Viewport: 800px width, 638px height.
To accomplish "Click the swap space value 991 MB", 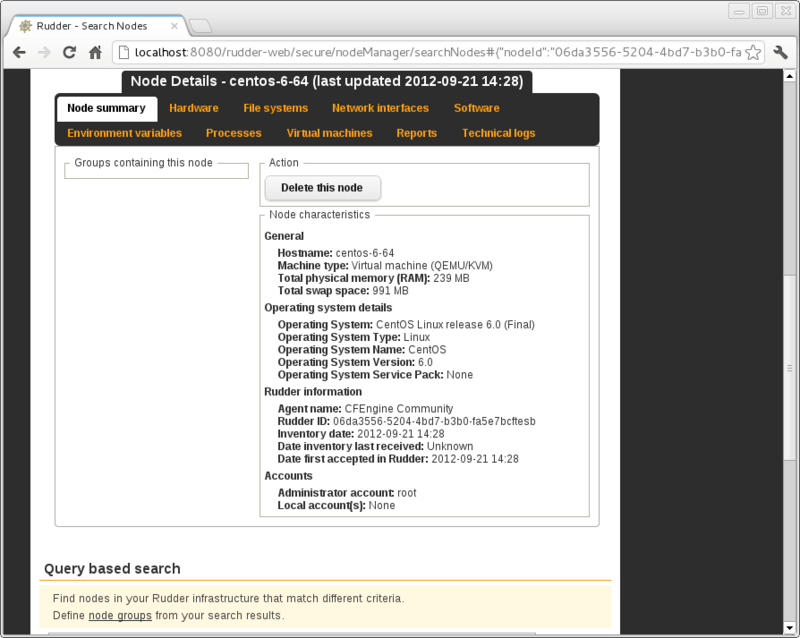I will (390, 291).
